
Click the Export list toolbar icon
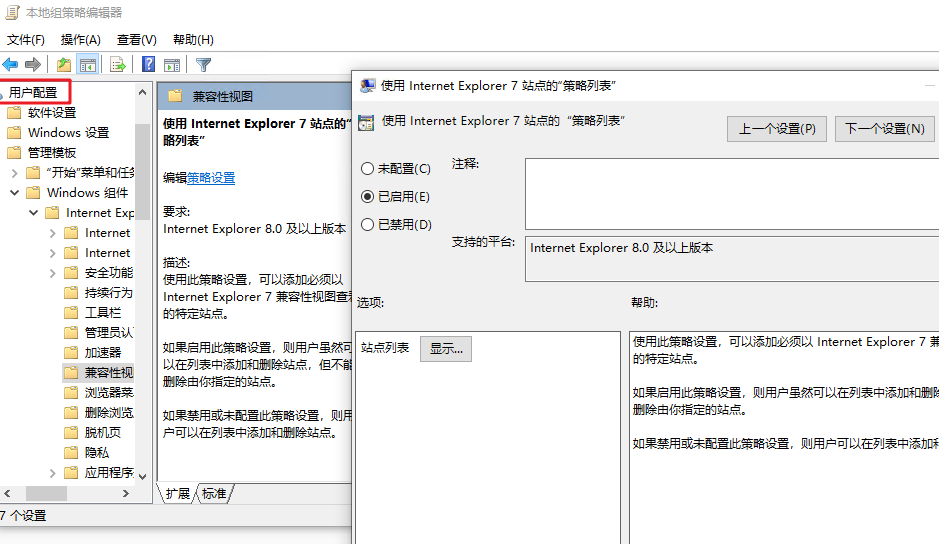118,64
